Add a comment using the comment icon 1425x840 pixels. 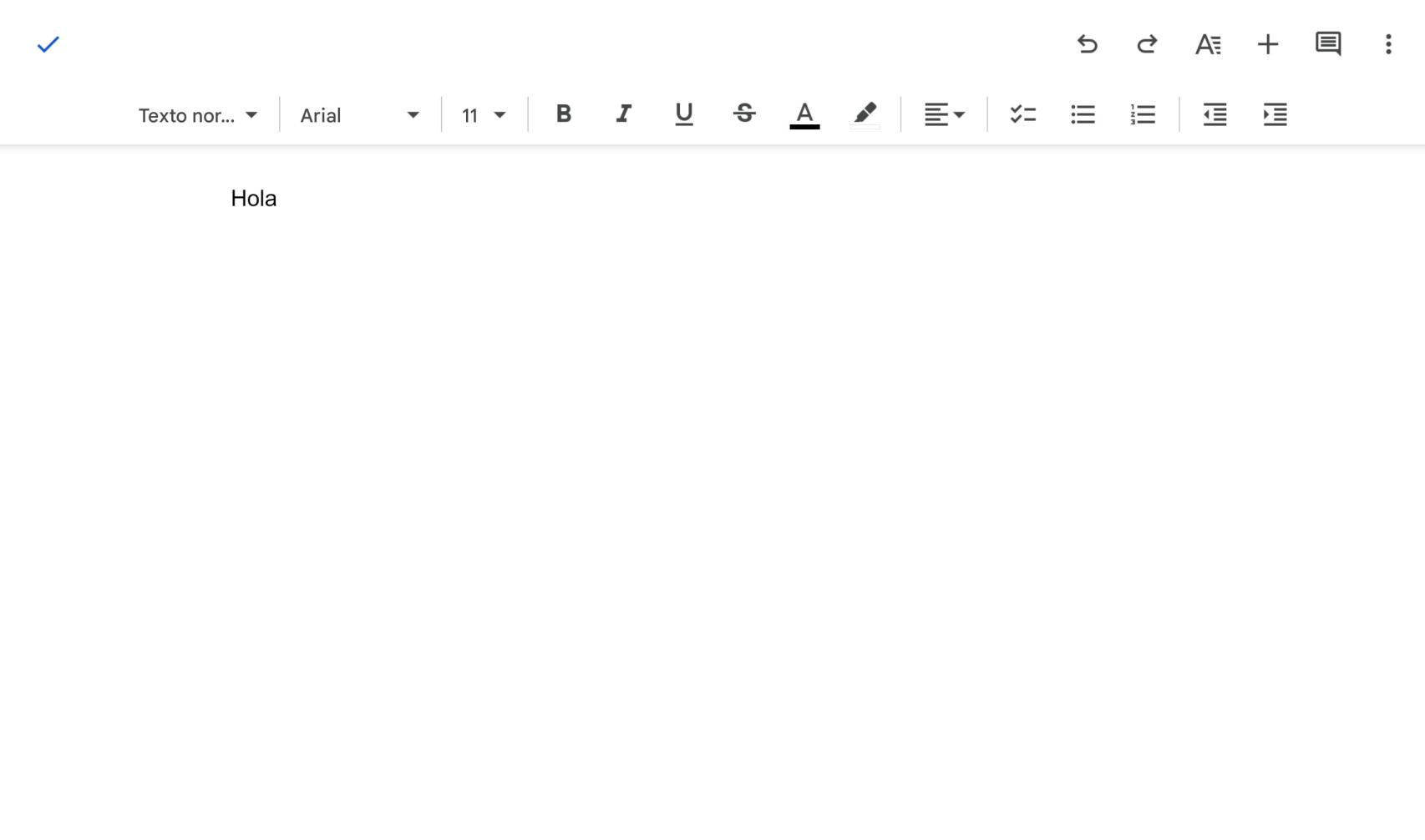1328,44
